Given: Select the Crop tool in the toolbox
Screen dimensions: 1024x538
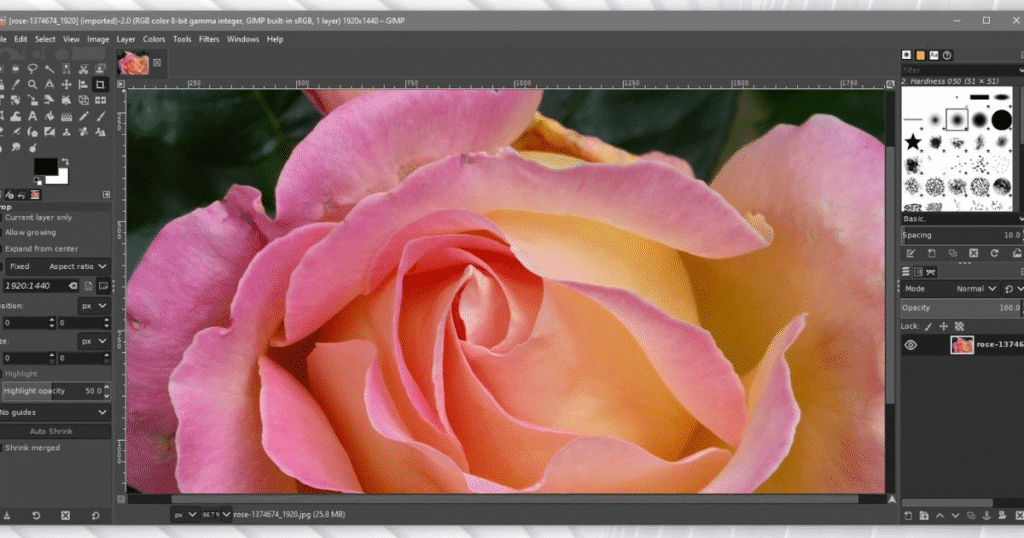Looking at the screenshot, I should point(100,85).
